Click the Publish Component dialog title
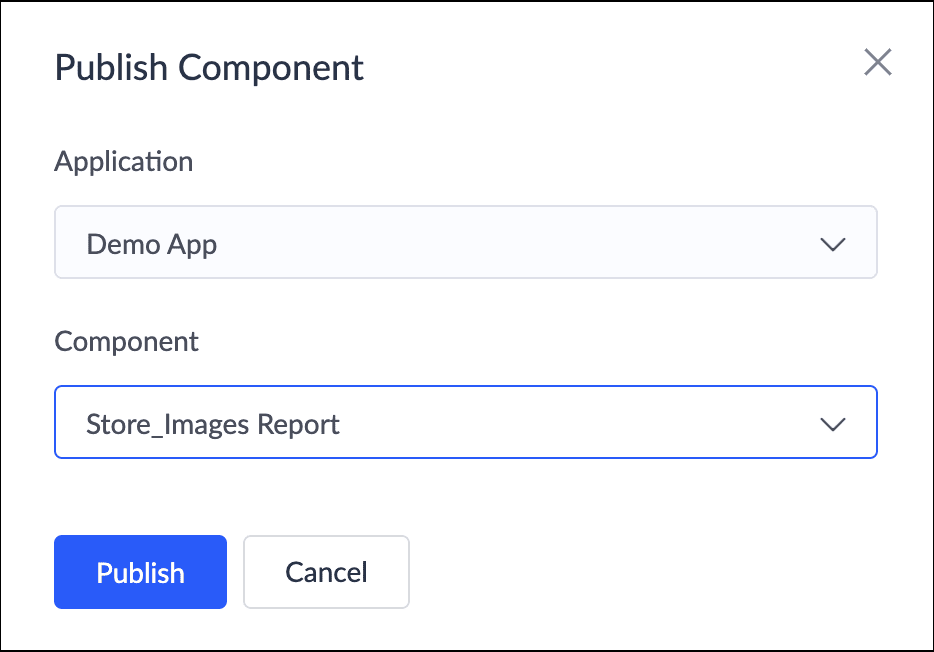The width and height of the screenshot is (934, 652). 209,68
